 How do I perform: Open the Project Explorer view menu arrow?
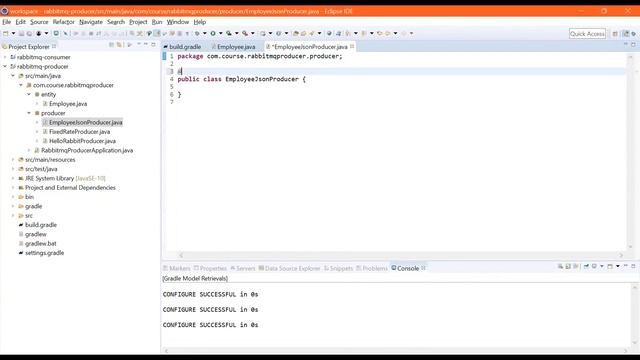[x=139, y=44]
